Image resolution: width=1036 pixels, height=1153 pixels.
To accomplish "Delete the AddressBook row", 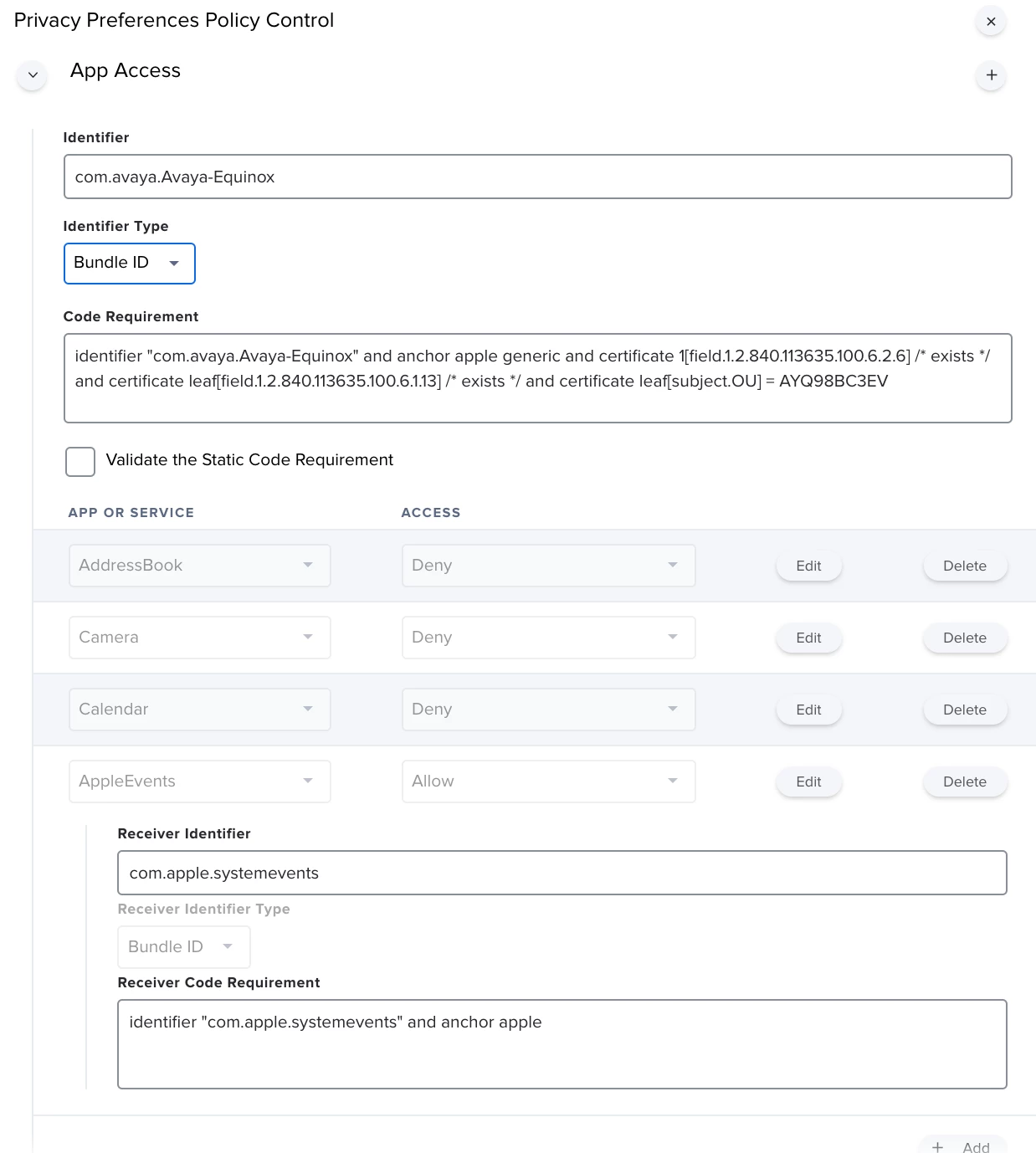I will [965, 566].
